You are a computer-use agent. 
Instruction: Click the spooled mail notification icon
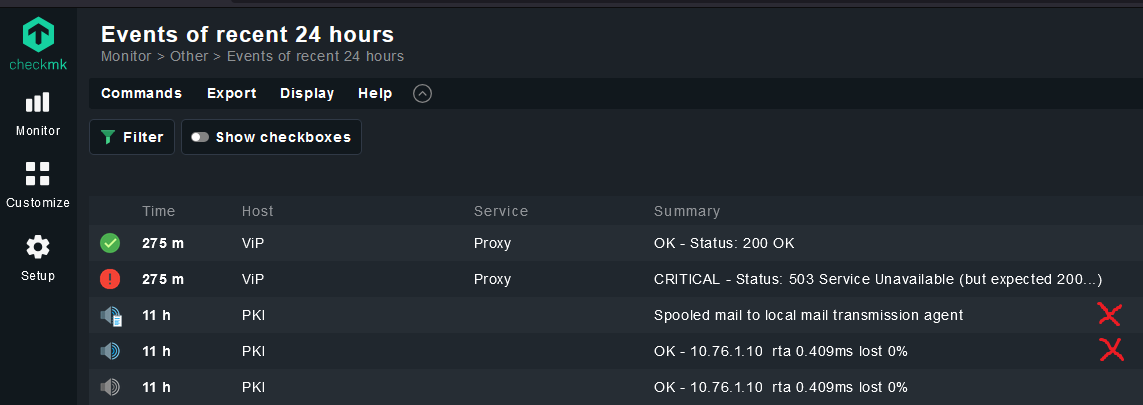coord(110,316)
